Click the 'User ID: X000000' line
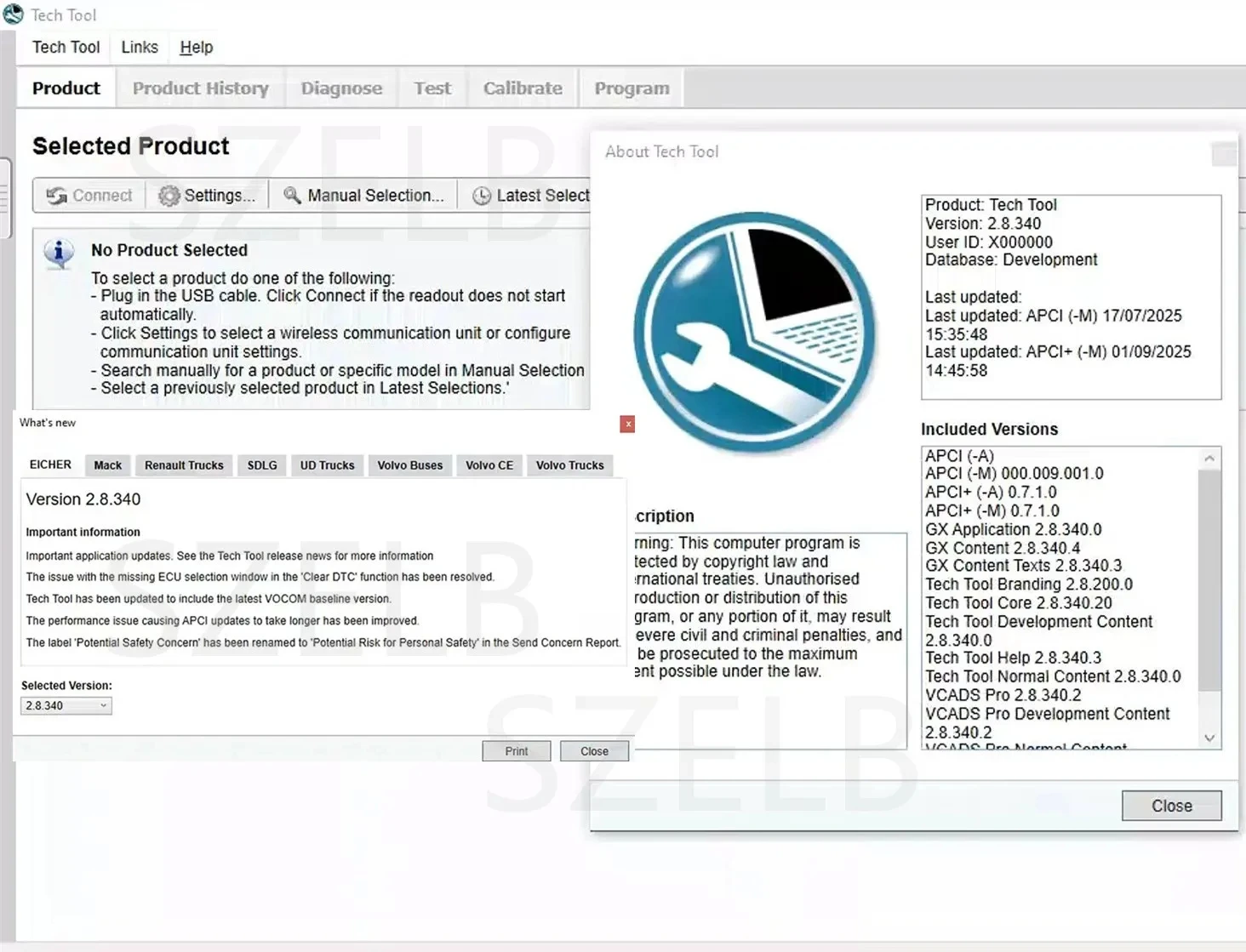Screen dimensions: 1246x952 coord(989,242)
